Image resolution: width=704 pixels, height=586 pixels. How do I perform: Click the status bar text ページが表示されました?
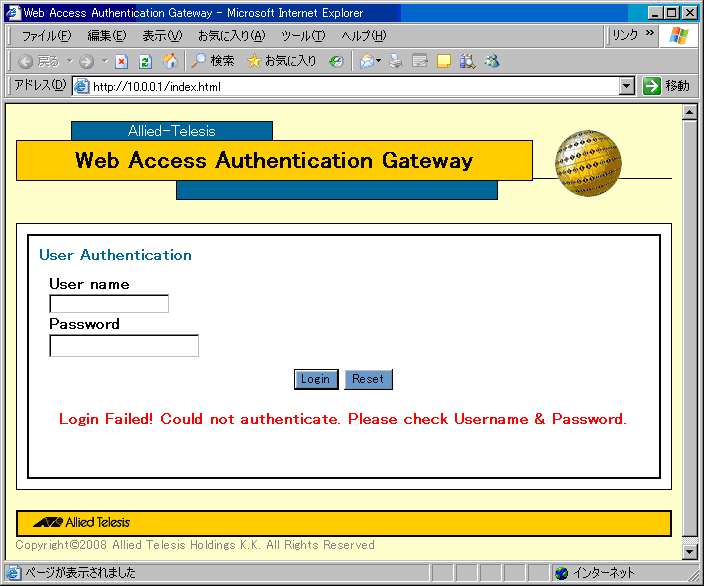click(x=80, y=573)
